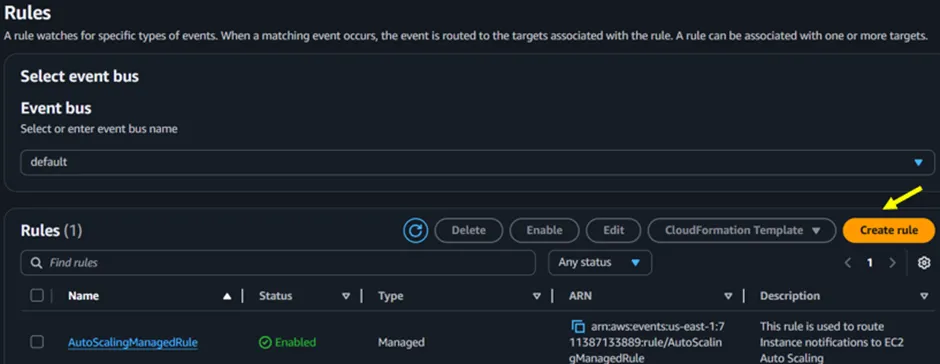Open the AutoScalingManagedRule link
The width and height of the screenshot is (940, 364).
pos(132,342)
